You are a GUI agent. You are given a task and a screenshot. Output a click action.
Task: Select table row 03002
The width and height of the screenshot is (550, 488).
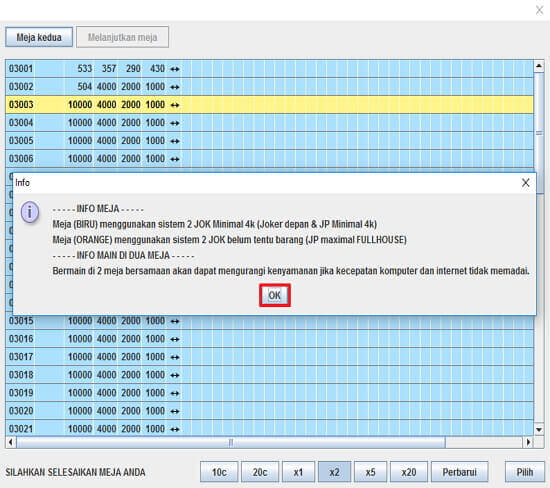[x=269, y=86]
